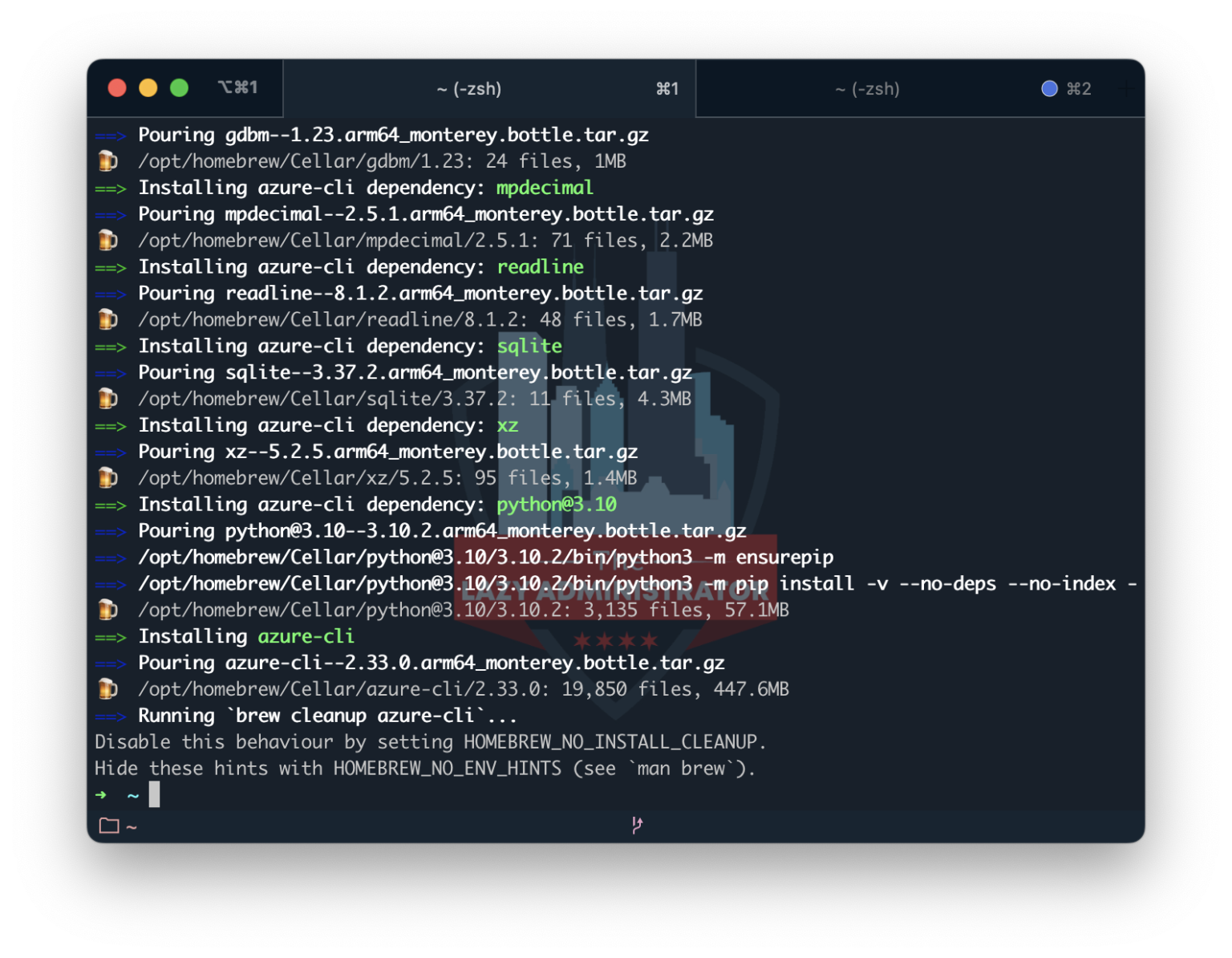Click 'Pouring mpdecimal--2.5.1' line

426,214
